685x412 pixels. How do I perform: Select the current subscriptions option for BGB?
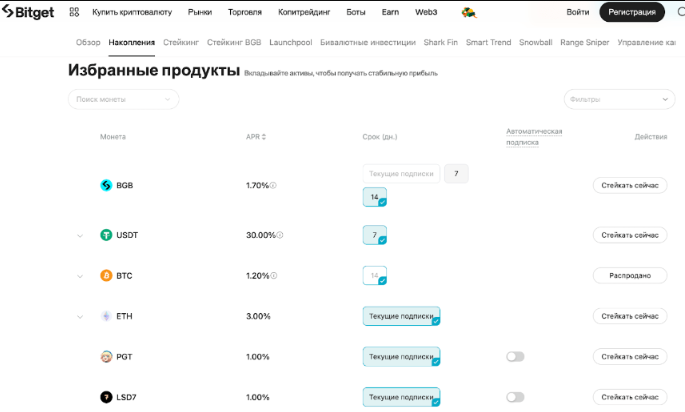pos(401,173)
